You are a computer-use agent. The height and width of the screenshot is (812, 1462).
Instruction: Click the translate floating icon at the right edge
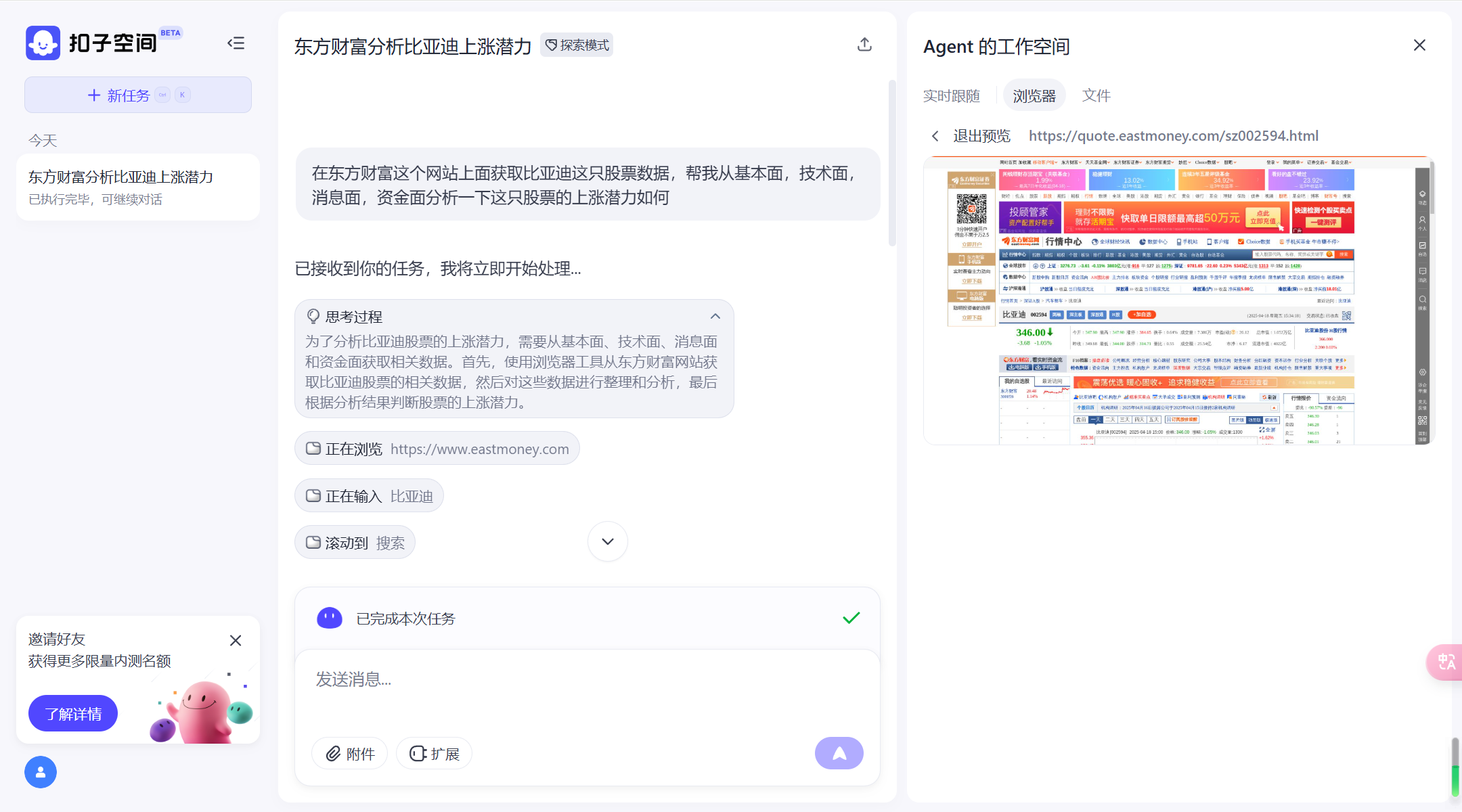pyautogui.click(x=1446, y=662)
